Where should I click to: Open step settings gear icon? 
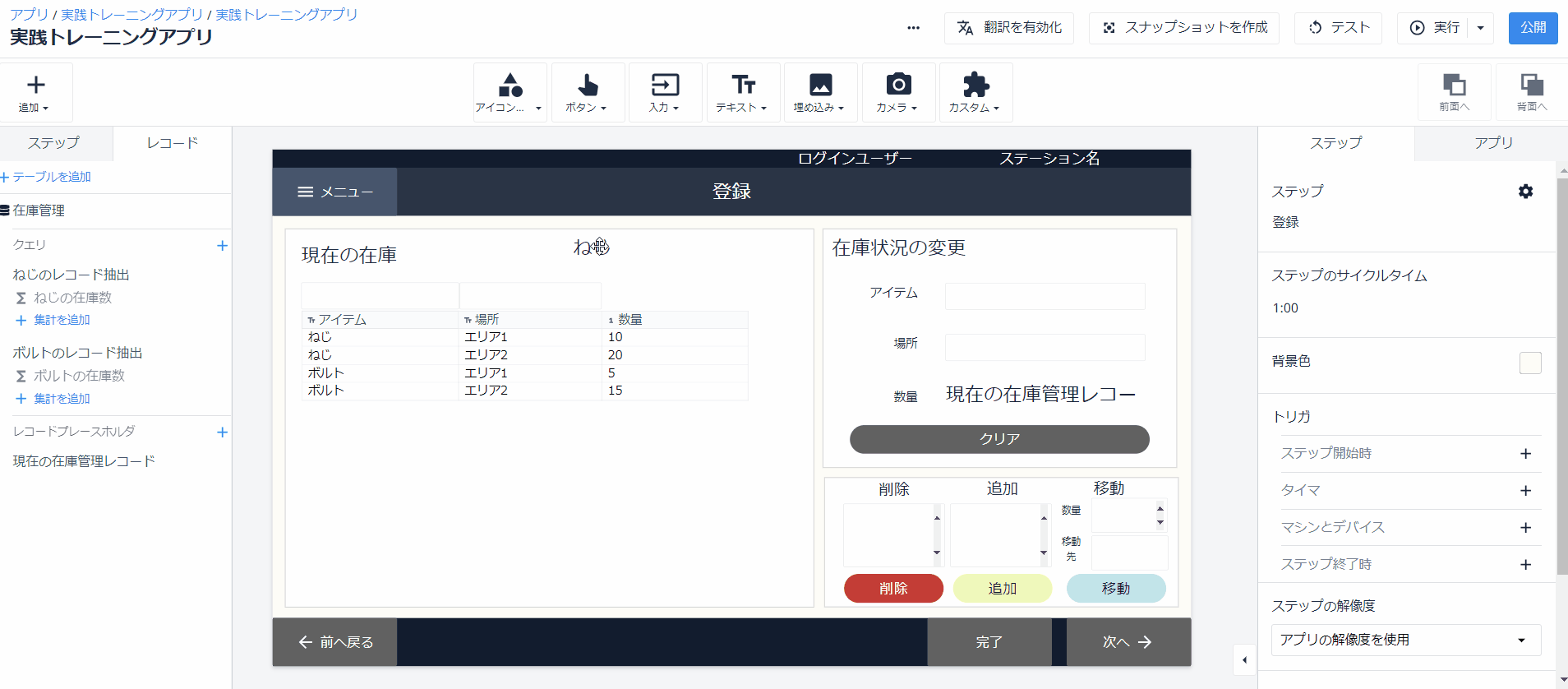click(1525, 192)
